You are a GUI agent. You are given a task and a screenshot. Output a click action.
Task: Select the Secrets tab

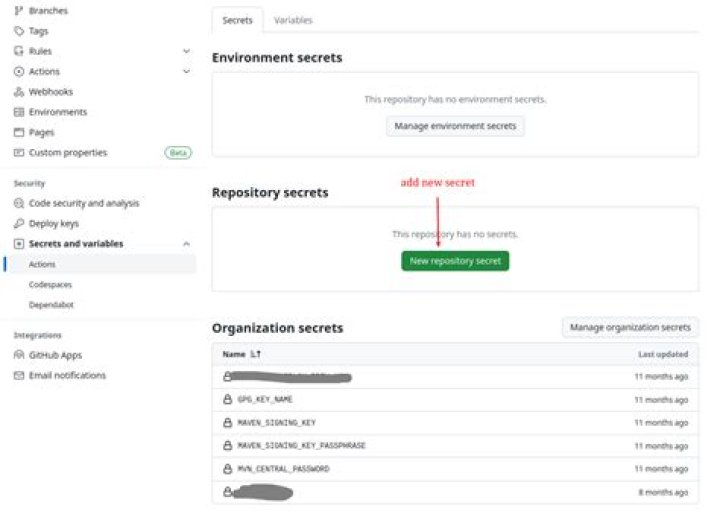click(x=238, y=20)
